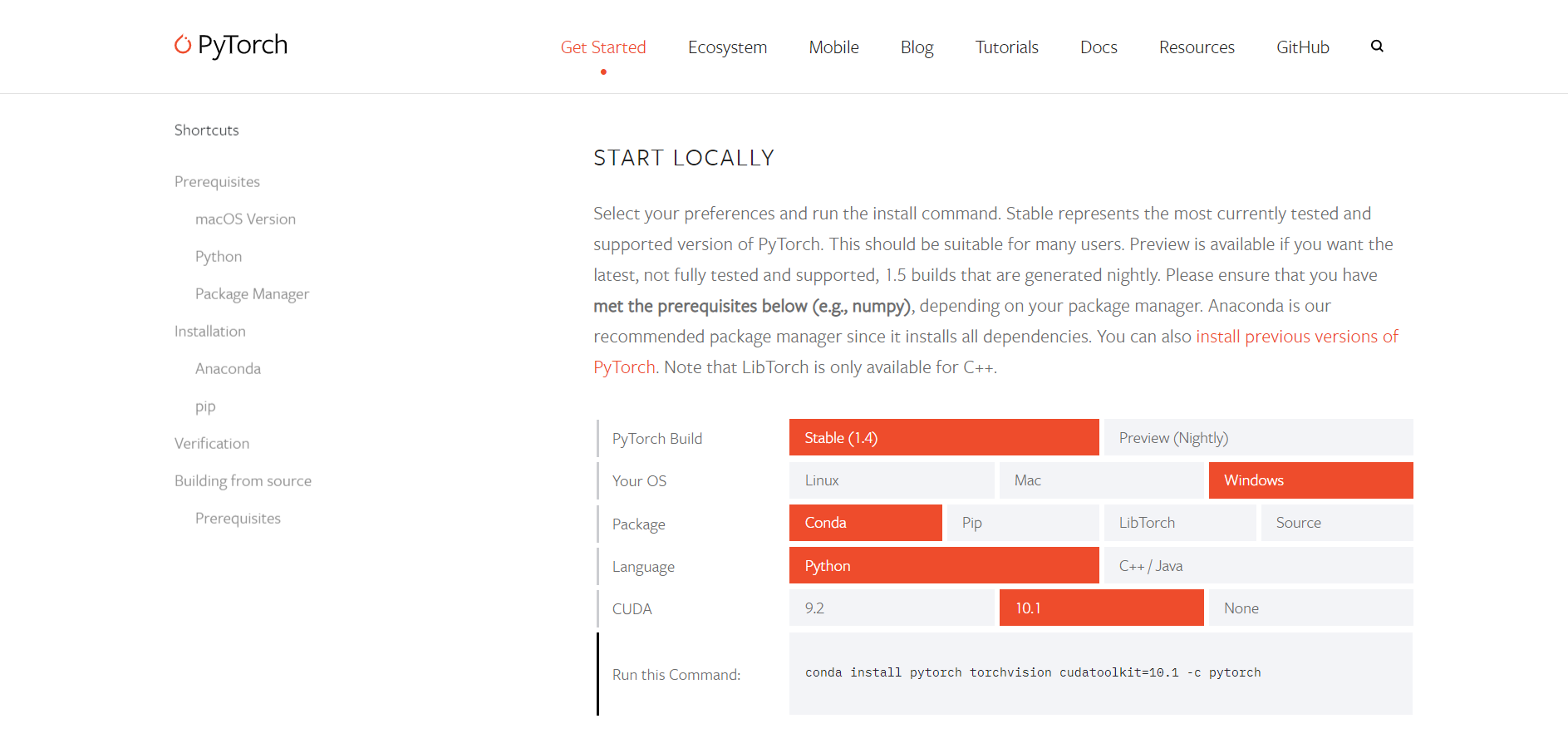The image size is (1568, 753).
Task: Open the Ecosystem menu
Action: tap(727, 47)
